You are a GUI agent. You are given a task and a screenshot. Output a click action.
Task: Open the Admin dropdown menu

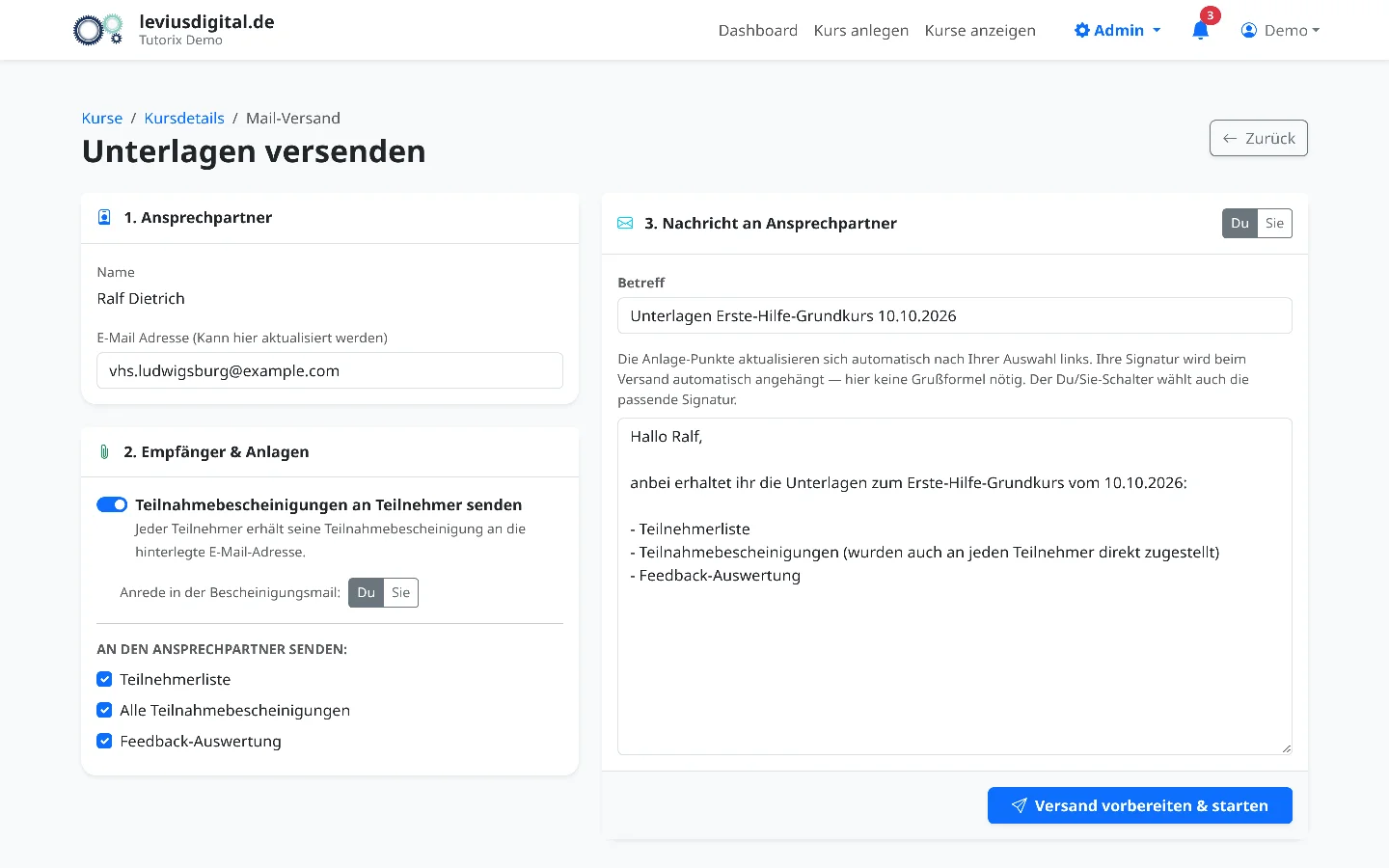pos(1118,30)
